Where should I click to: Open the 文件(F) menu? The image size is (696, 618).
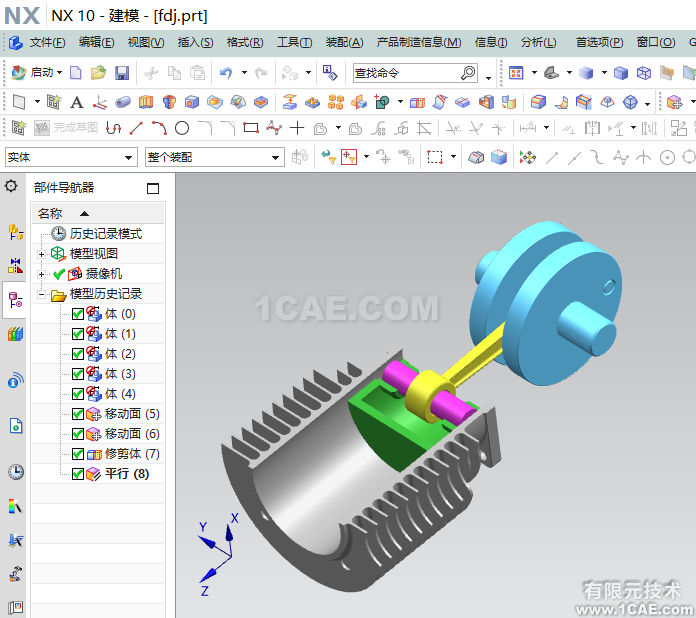(x=47, y=43)
